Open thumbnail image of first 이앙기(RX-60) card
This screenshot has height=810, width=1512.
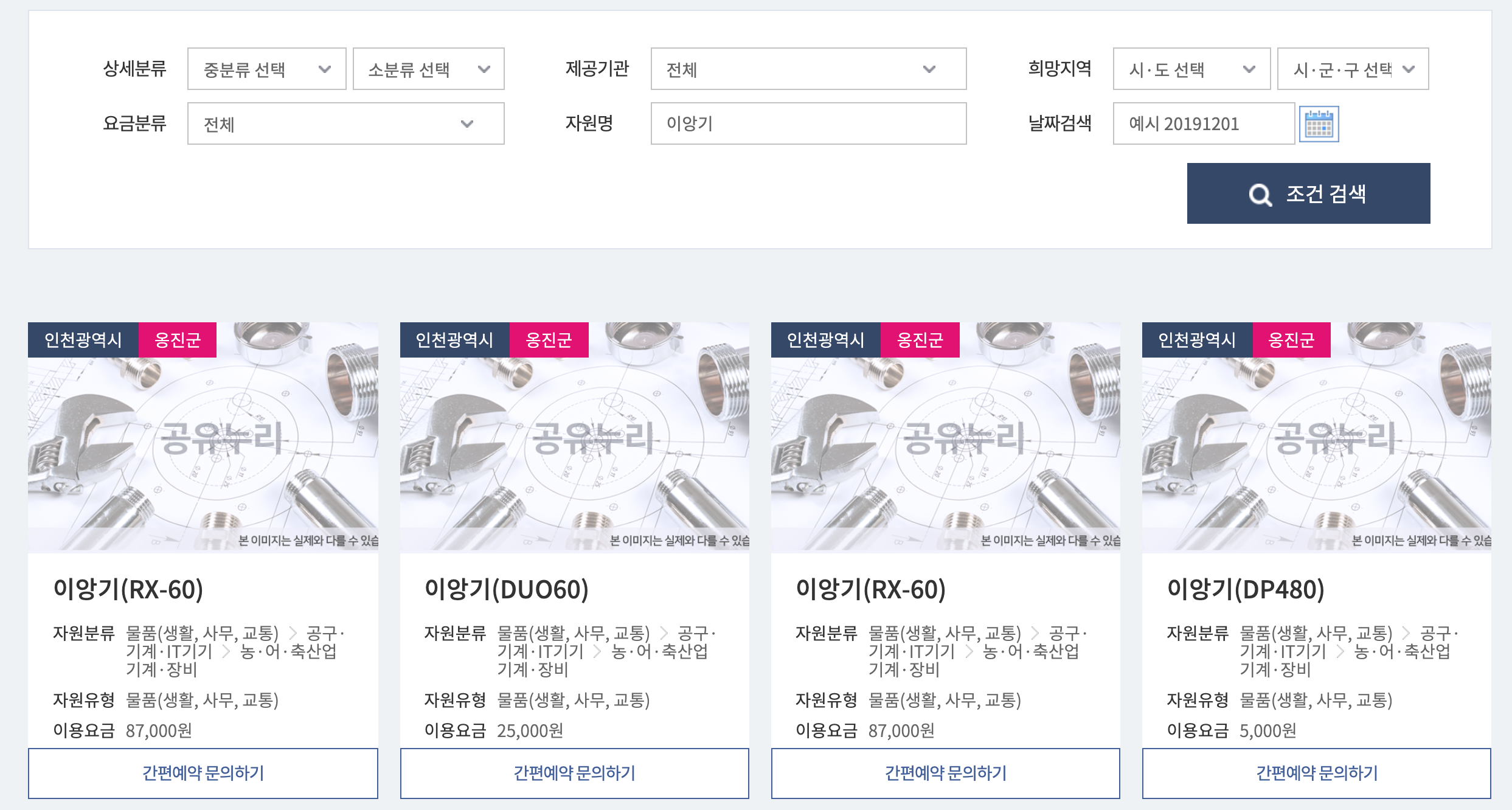click(203, 437)
